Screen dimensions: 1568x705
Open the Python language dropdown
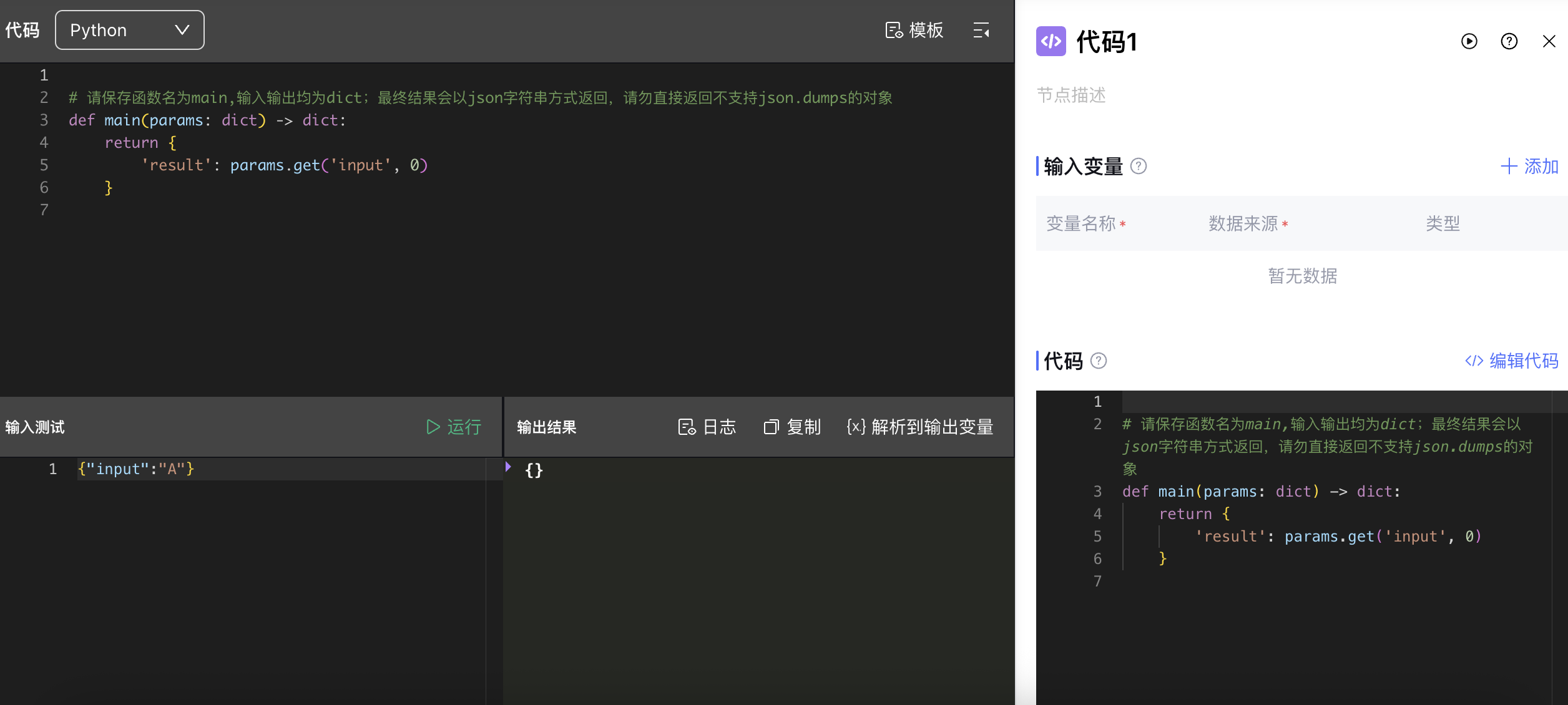click(x=129, y=30)
